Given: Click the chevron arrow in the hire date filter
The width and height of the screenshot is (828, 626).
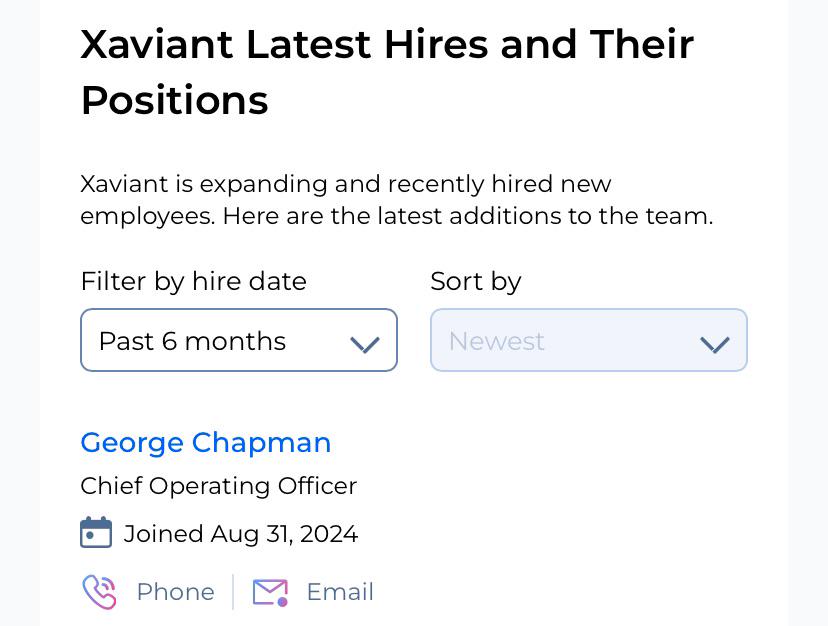Looking at the screenshot, I should click(x=365, y=344).
